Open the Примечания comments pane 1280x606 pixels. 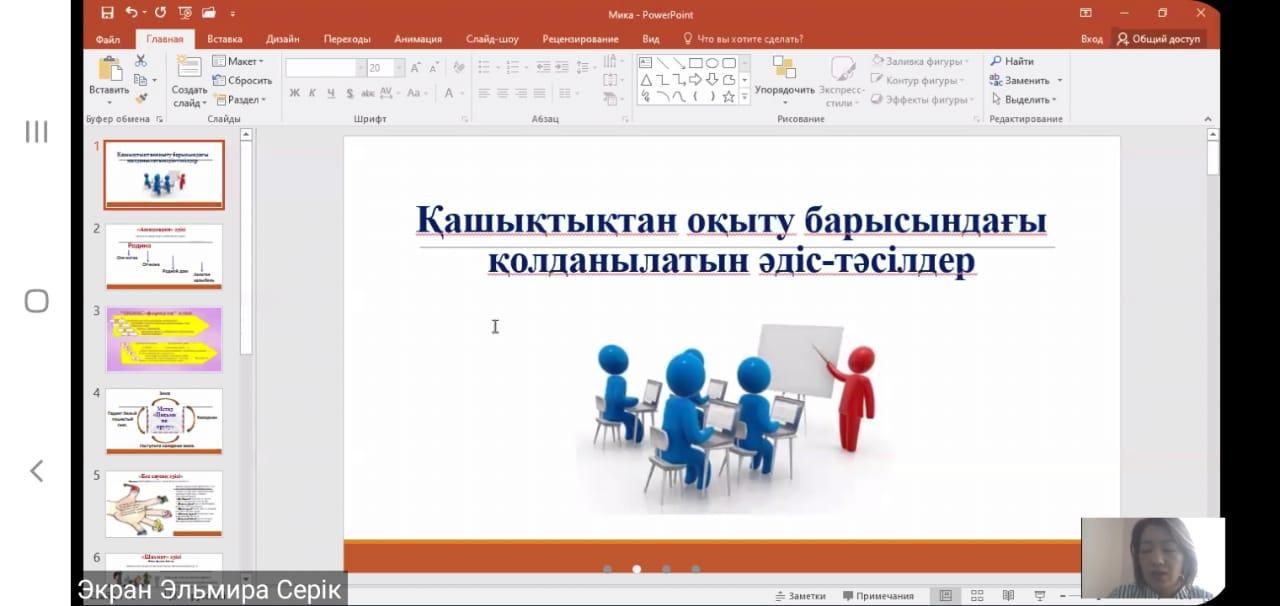coord(878,595)
